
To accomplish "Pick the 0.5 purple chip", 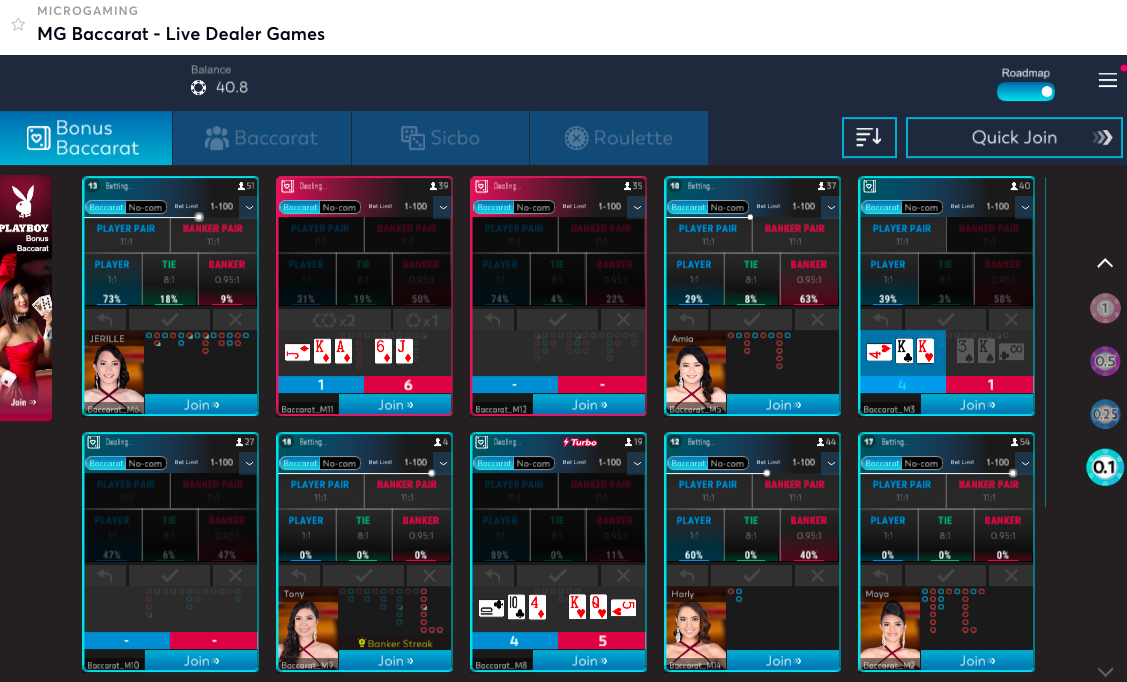I will point(1104,362).
